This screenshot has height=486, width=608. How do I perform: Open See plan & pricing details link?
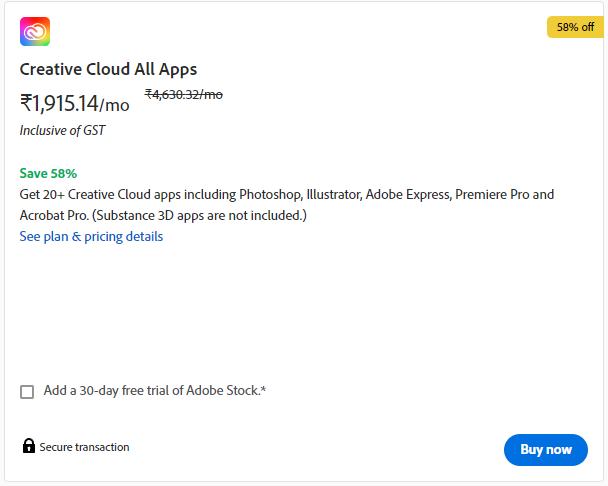click(x=91, y=236)
